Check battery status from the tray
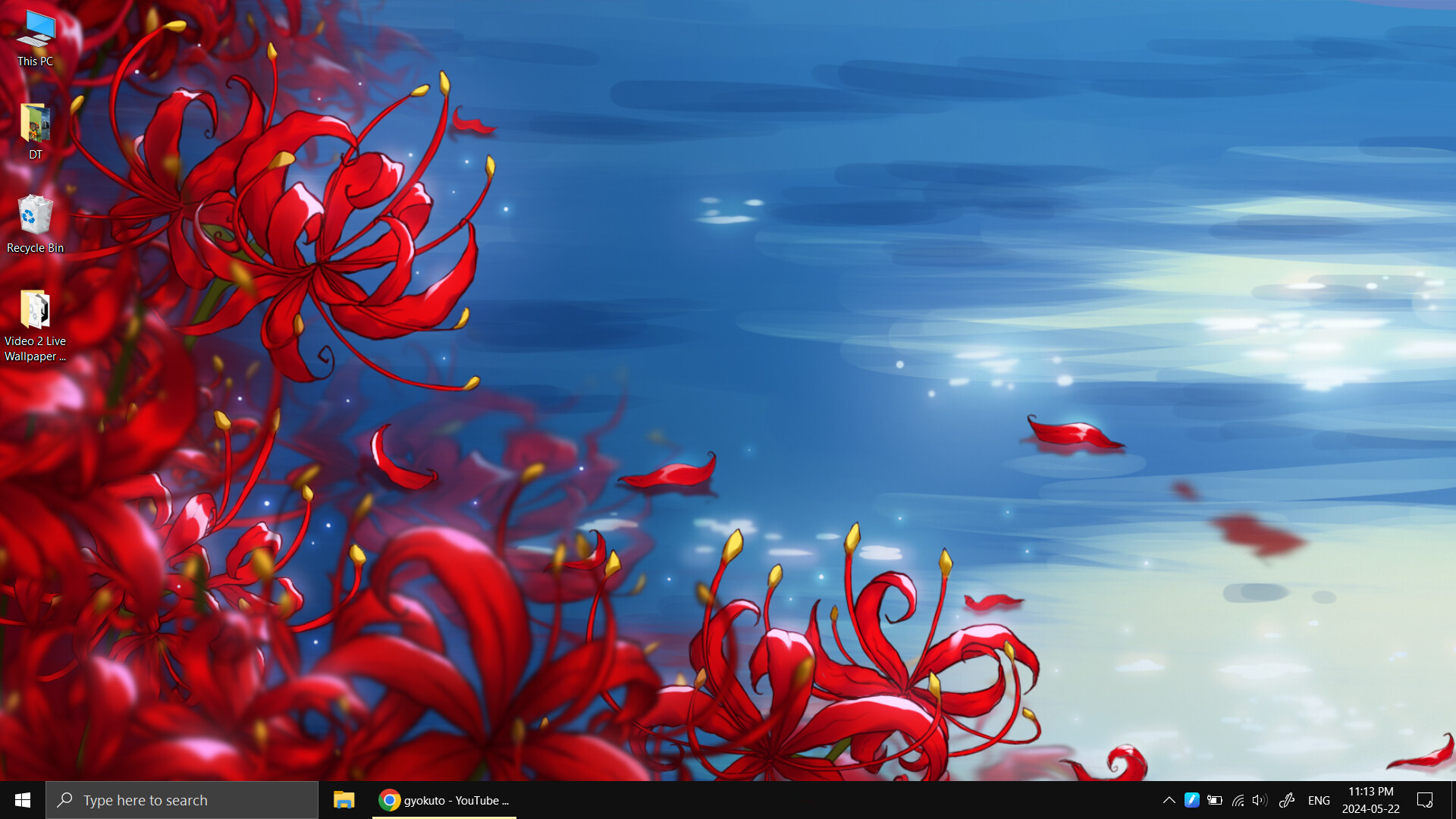The width and height of the screenshot is (1456, 819). tap(1214, 800)
